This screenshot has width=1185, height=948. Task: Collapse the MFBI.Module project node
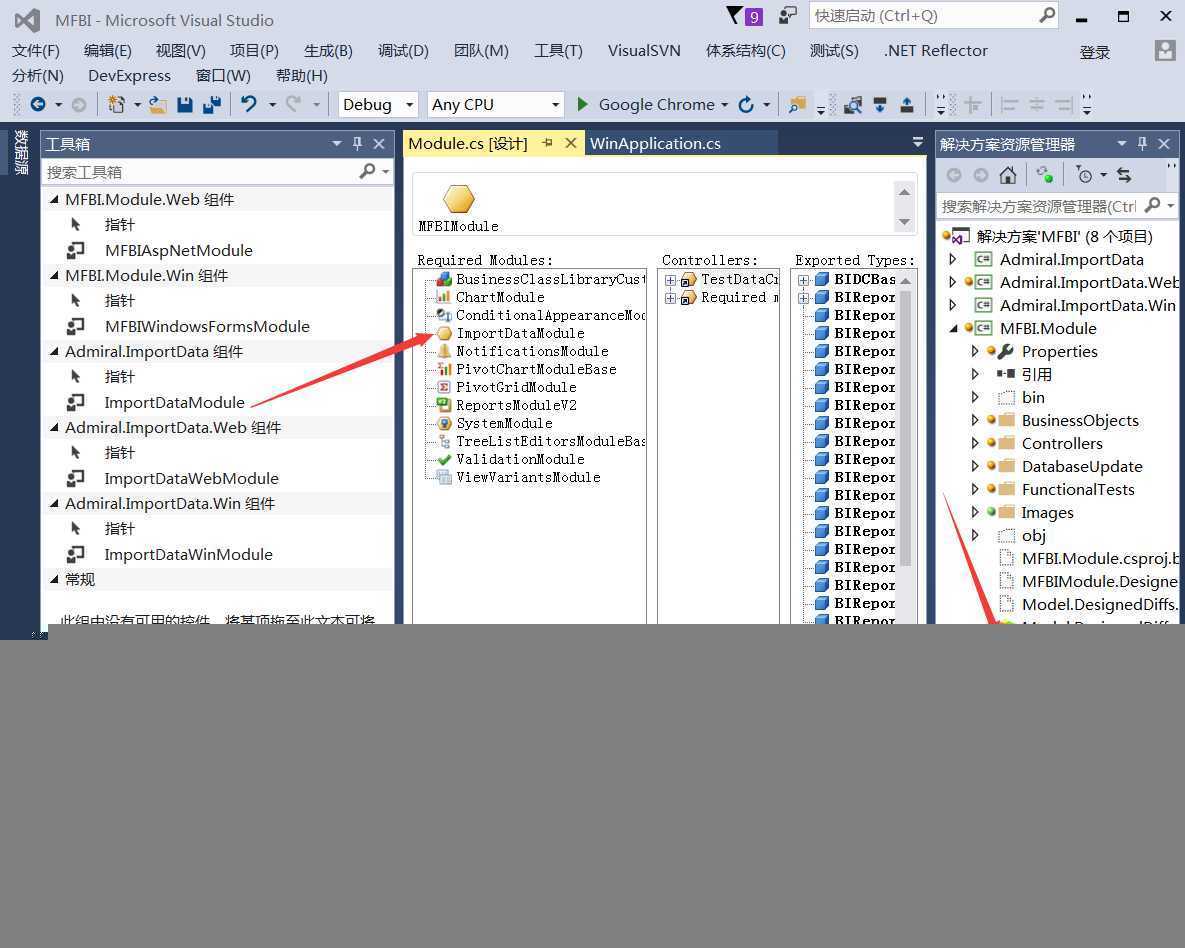click(x=952, y=328)
